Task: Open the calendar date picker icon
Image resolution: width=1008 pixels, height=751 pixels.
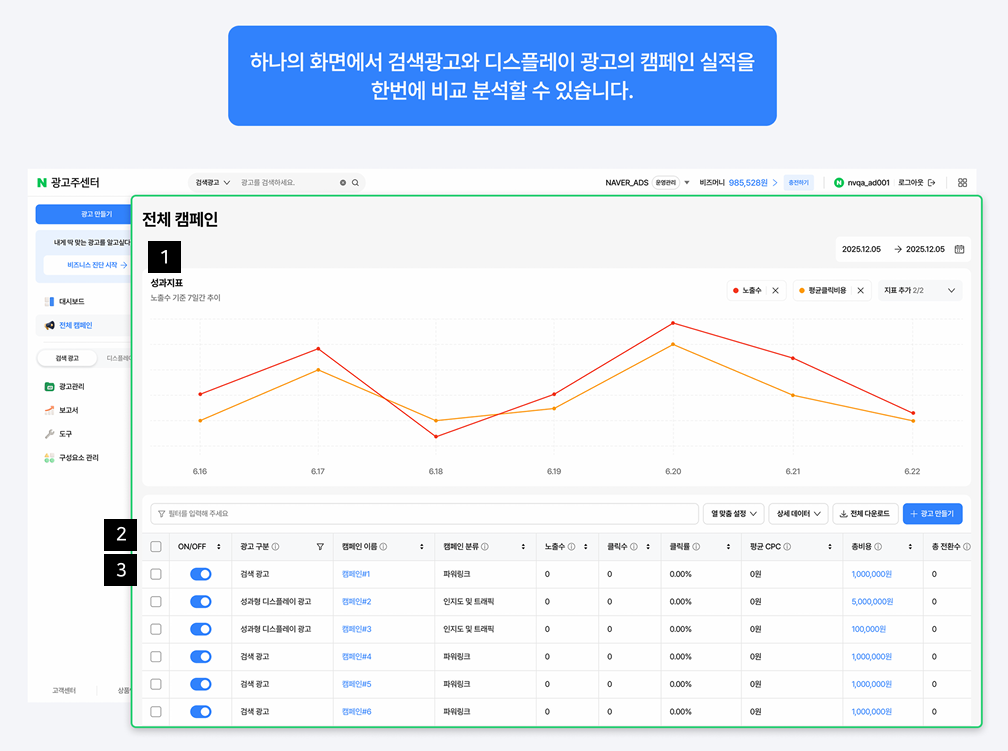Action: point(959,249)
